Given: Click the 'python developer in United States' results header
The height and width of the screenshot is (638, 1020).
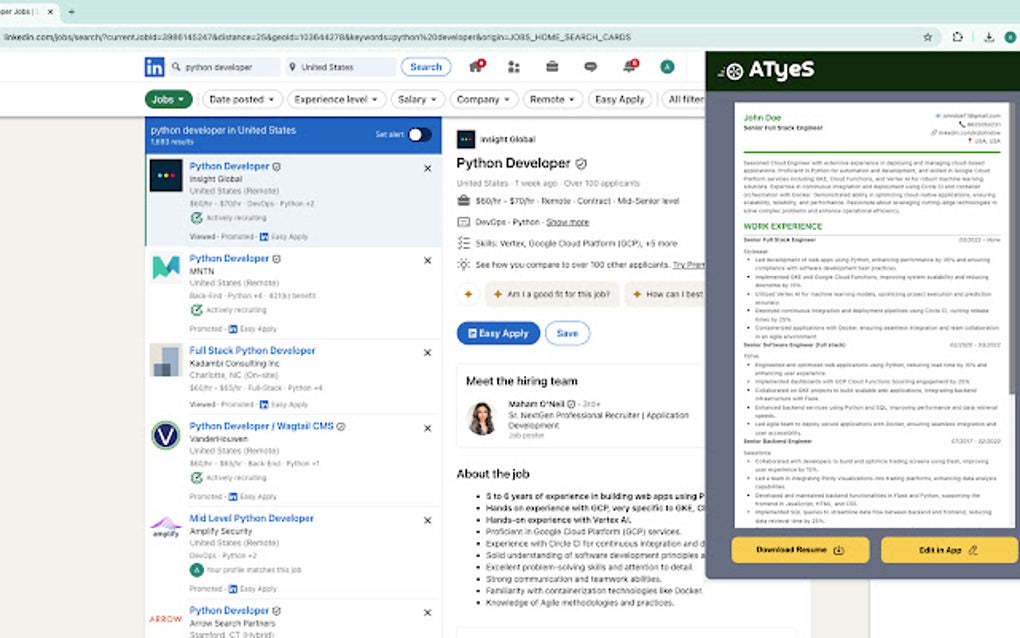Looking at the screenshot, I should point(223,130).
